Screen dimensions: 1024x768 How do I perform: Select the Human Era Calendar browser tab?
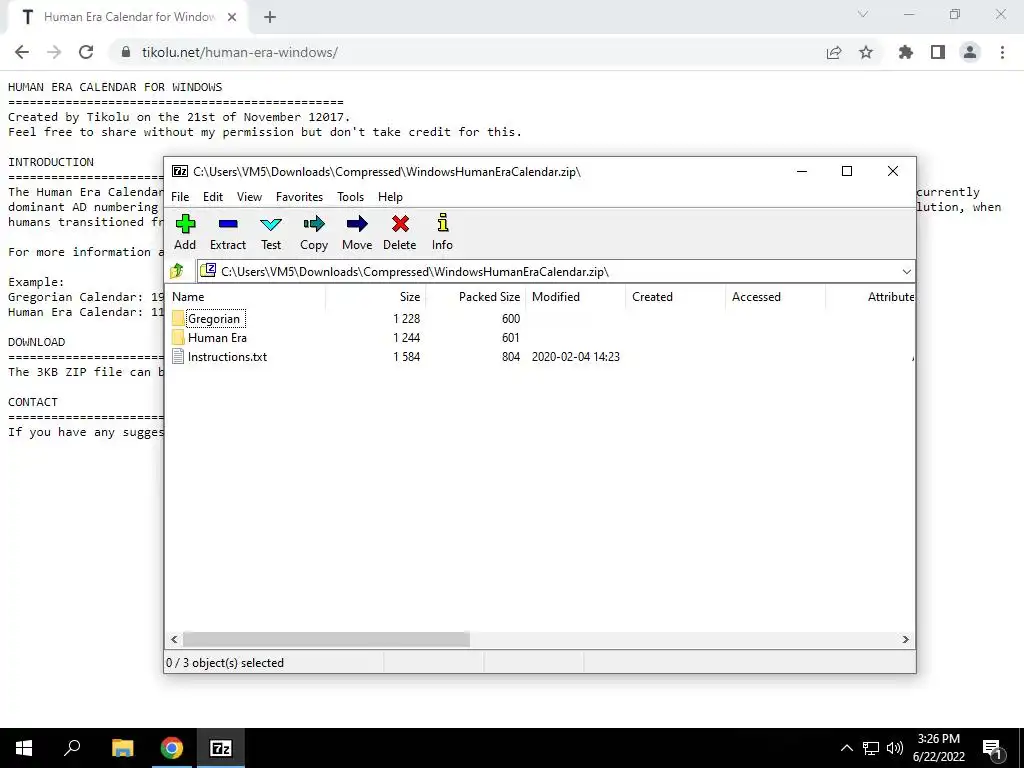[128, 17]
